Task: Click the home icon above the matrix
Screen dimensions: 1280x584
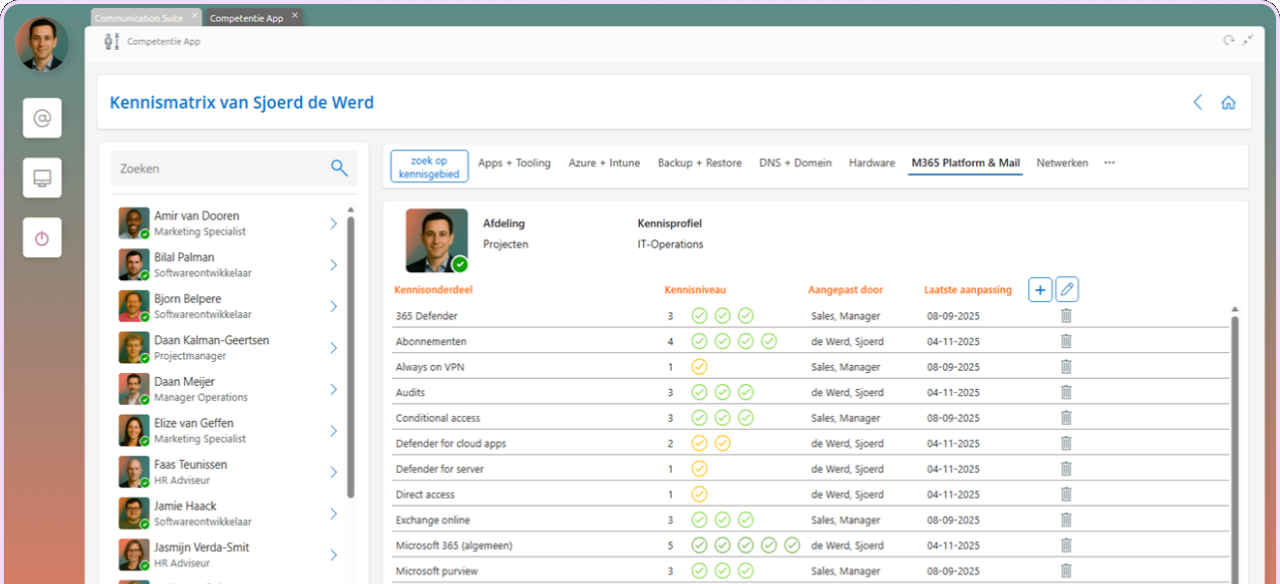Action: pos(1228,102)
